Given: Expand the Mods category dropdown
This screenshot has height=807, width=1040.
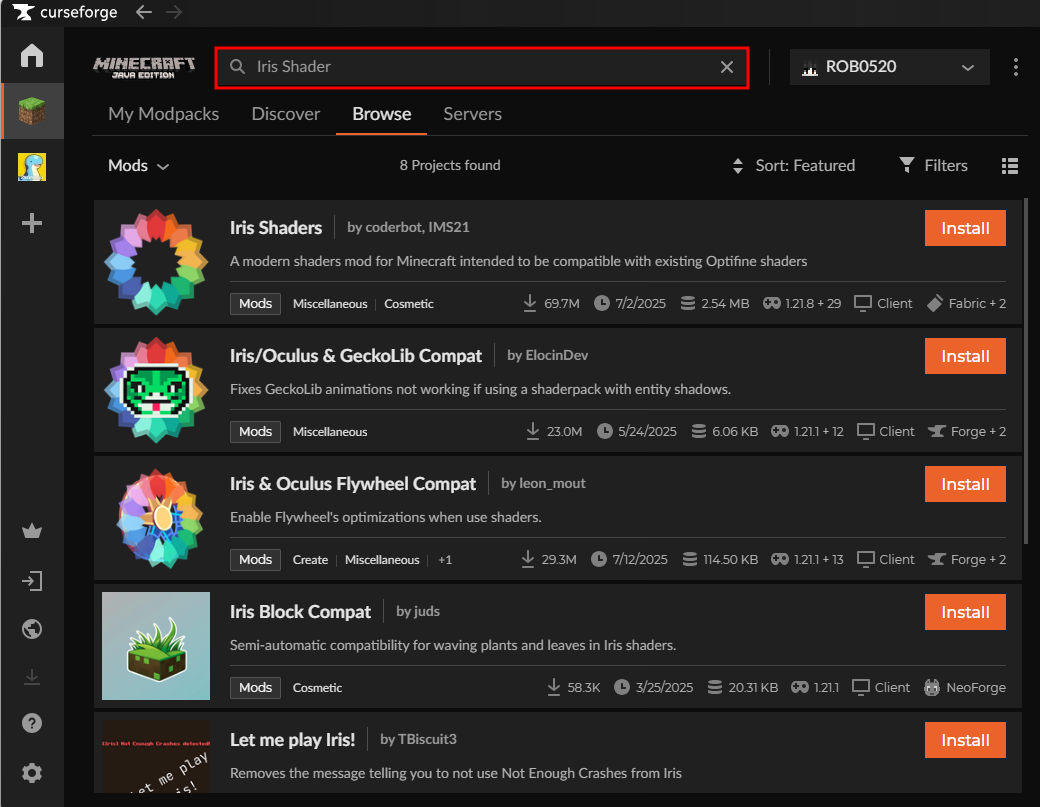Looking at the screenshot, I should (139, 166).
